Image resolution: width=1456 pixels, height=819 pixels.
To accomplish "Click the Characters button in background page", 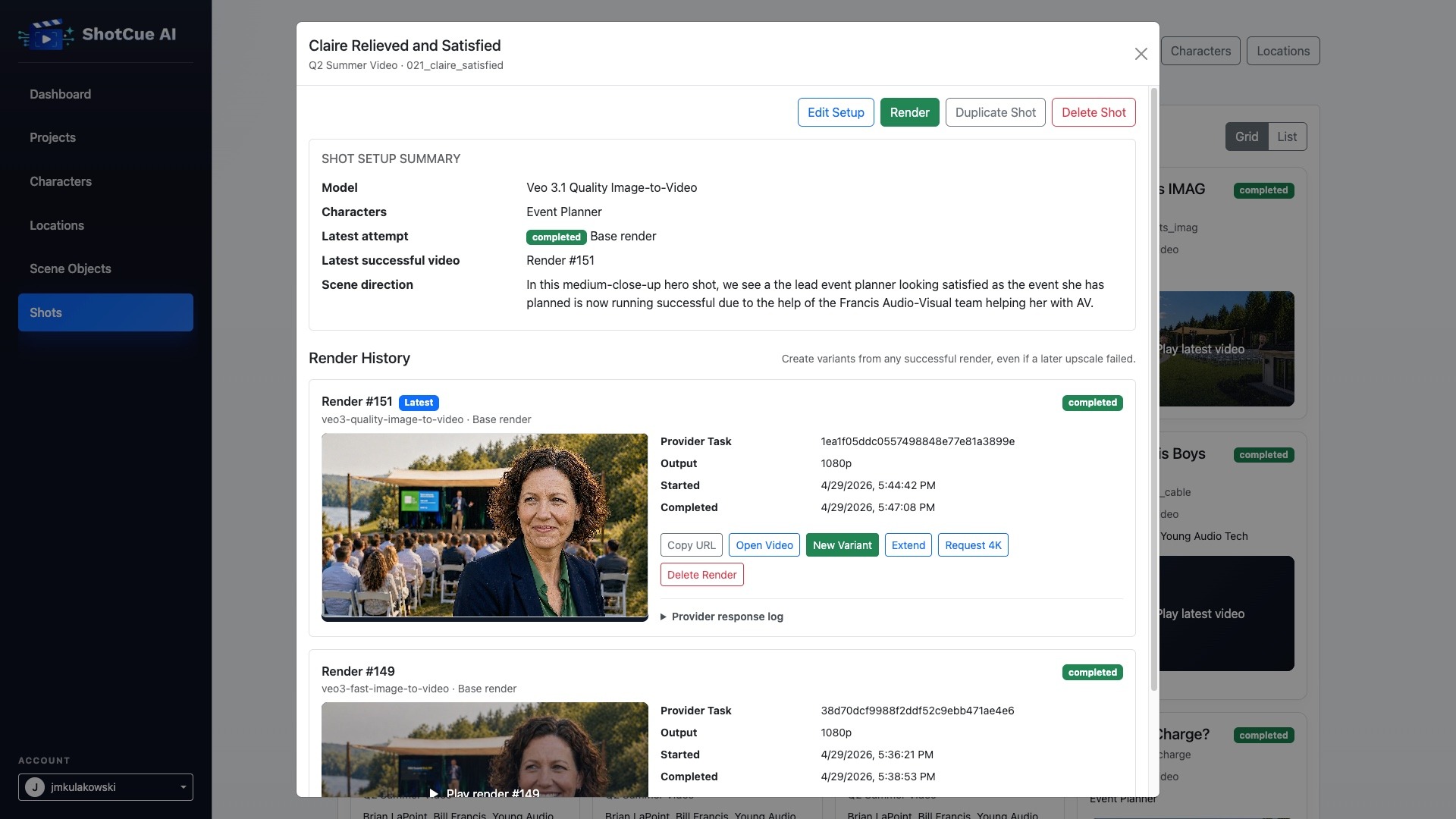I will pyautogui.click(x=1200, y=51).
